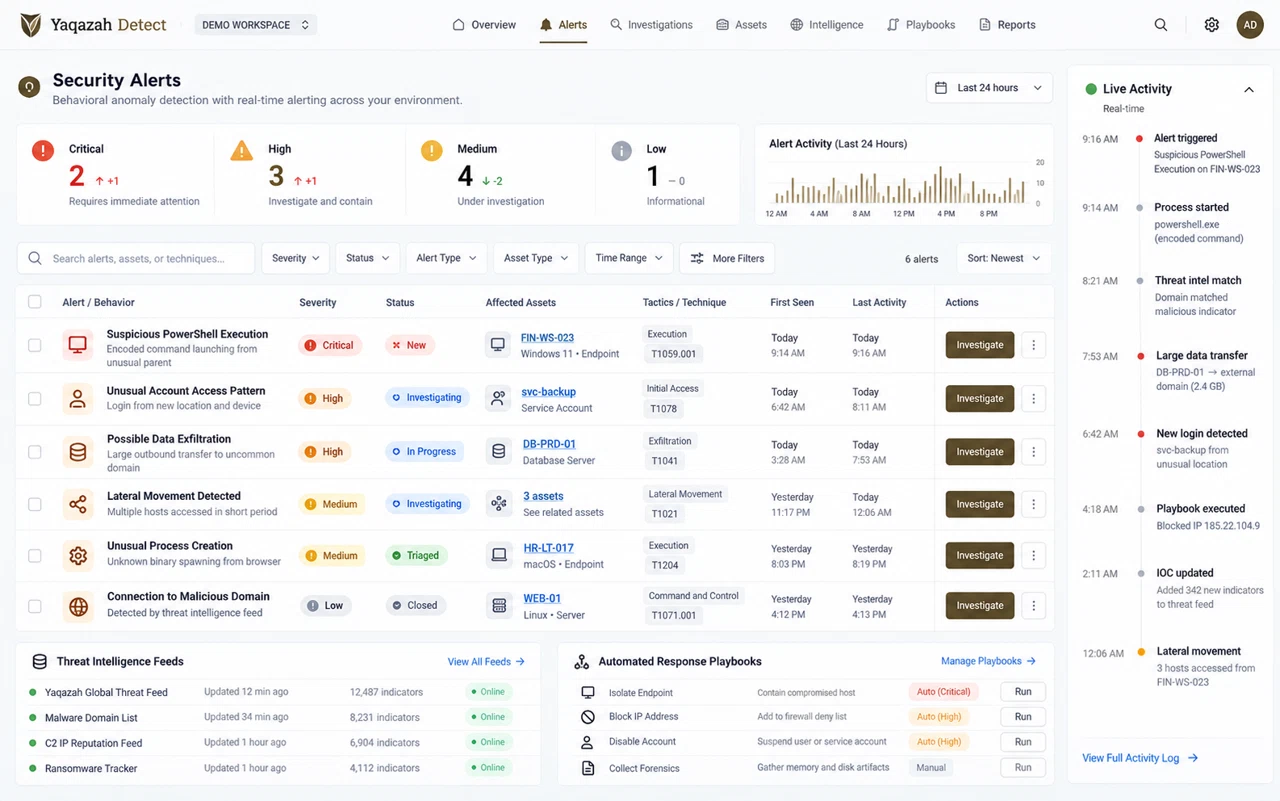Click the Isolate Endpoint monitor icon

click(588, 692)
